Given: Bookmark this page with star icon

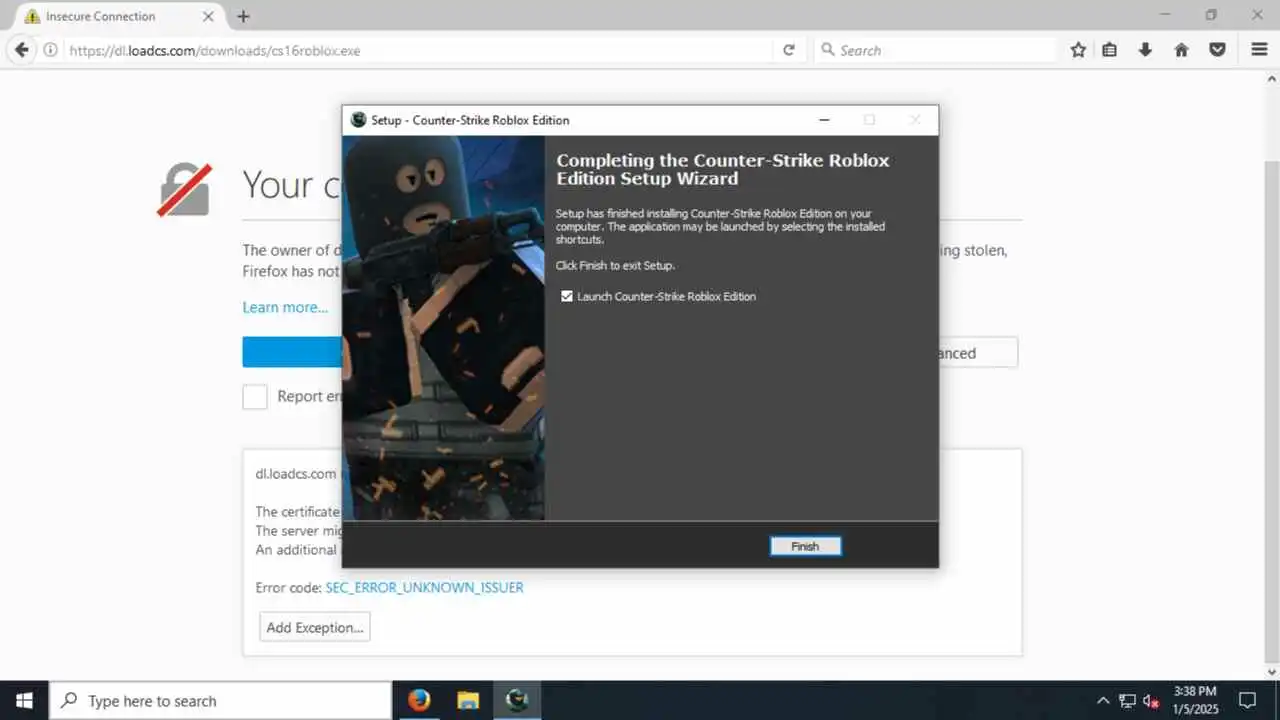Looking at the screenshot, I should (1078, 50).
